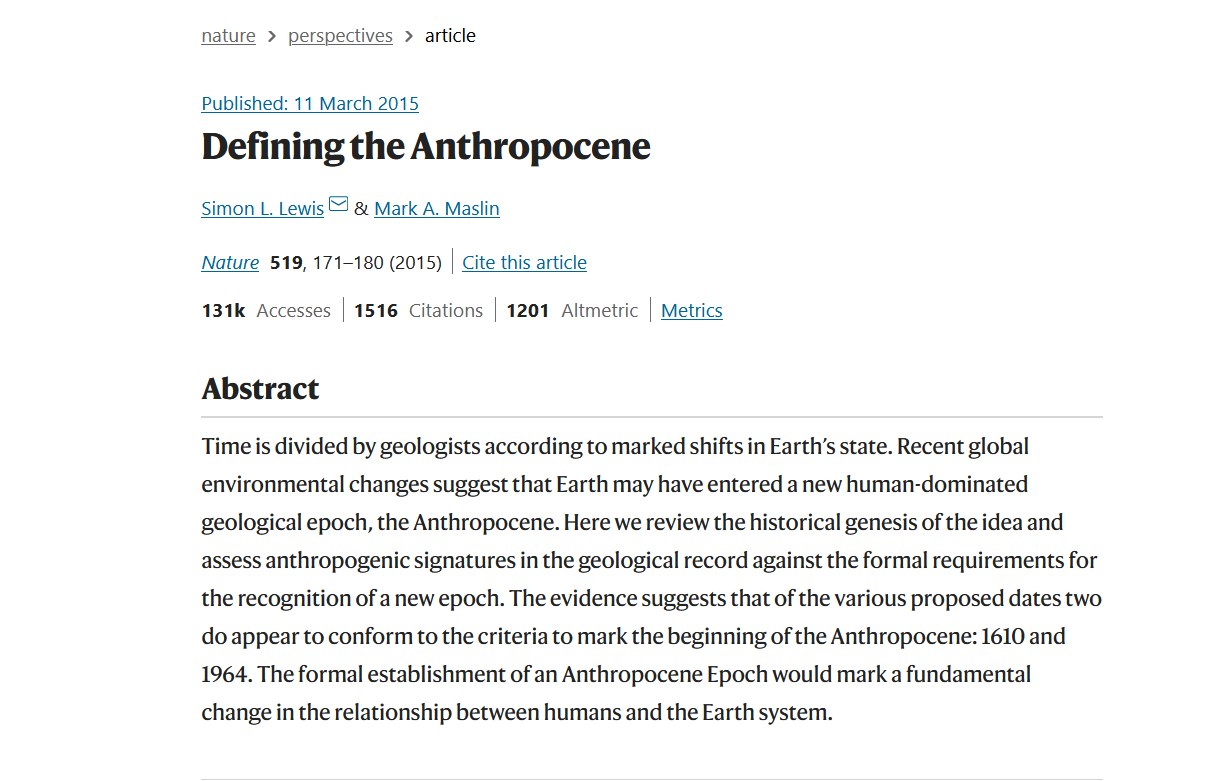1222x781 pixels.
Task: Click the 1201 Altmetric score
Action: 571,311
